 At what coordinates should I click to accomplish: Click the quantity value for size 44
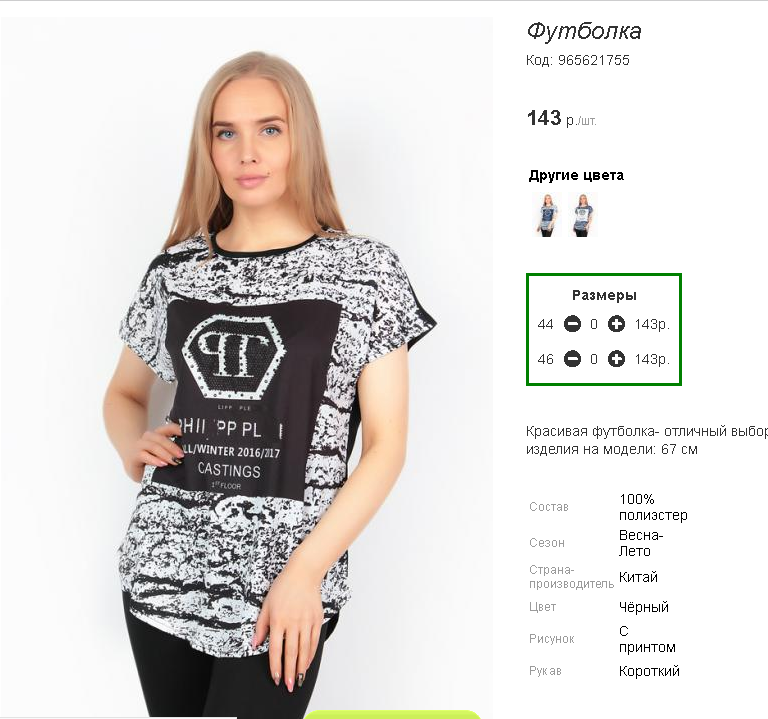(x=594, y=324)
